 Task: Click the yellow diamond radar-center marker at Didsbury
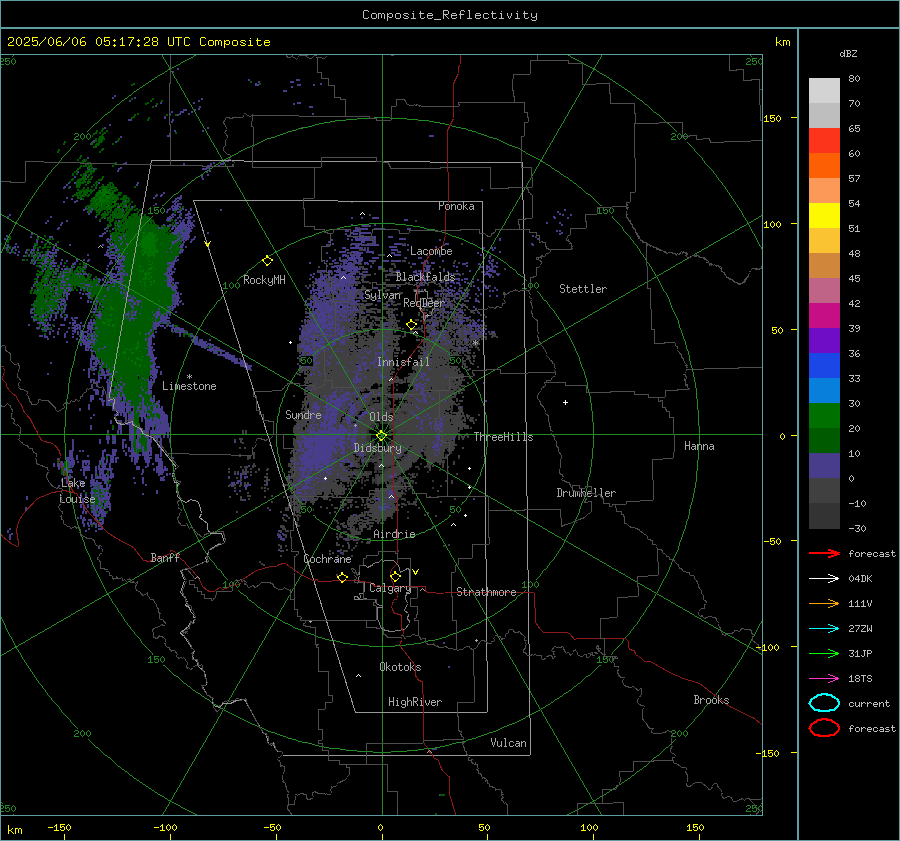382,435
